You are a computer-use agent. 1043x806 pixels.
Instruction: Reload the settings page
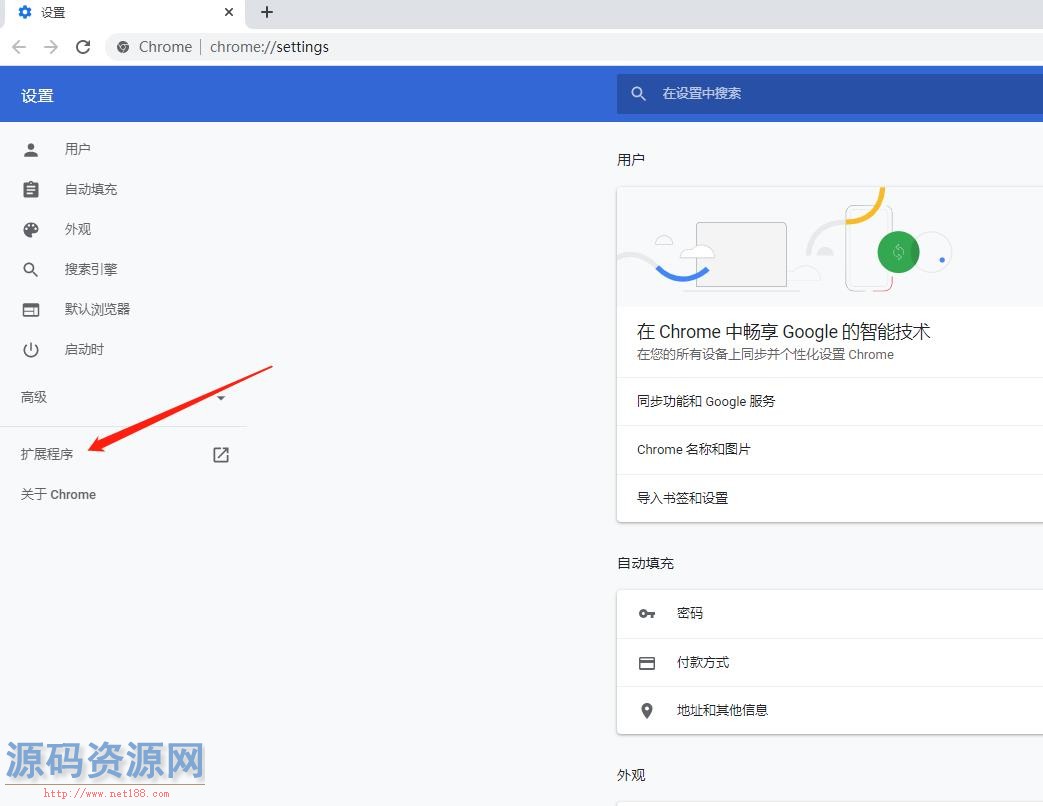(83, 47)
